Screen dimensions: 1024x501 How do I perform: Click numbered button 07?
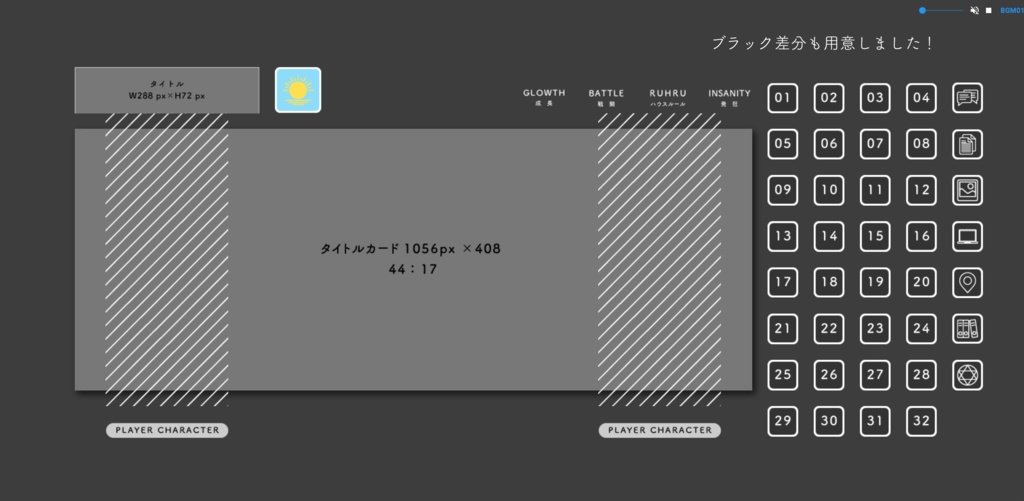coord(875,144)
